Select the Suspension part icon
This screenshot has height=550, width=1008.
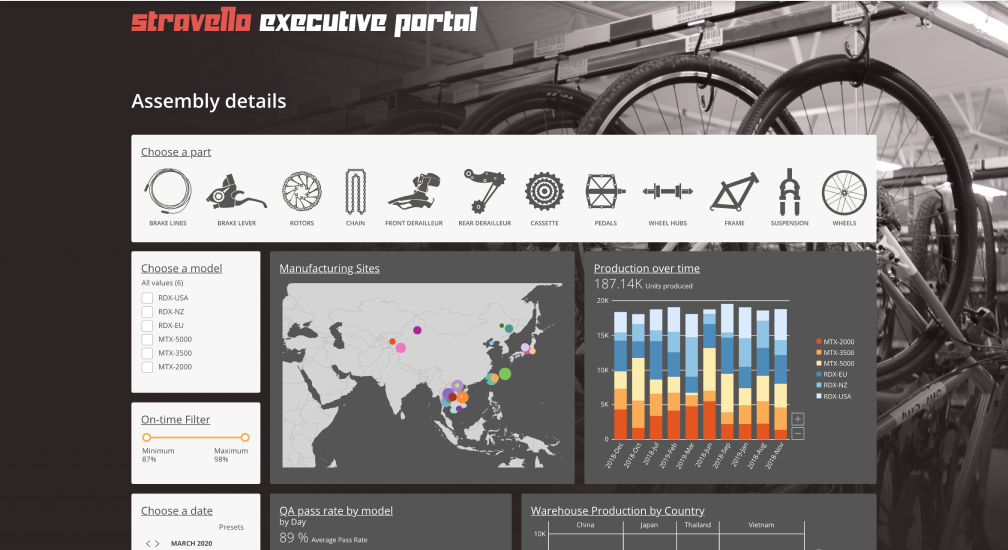(x=789, y=191)
